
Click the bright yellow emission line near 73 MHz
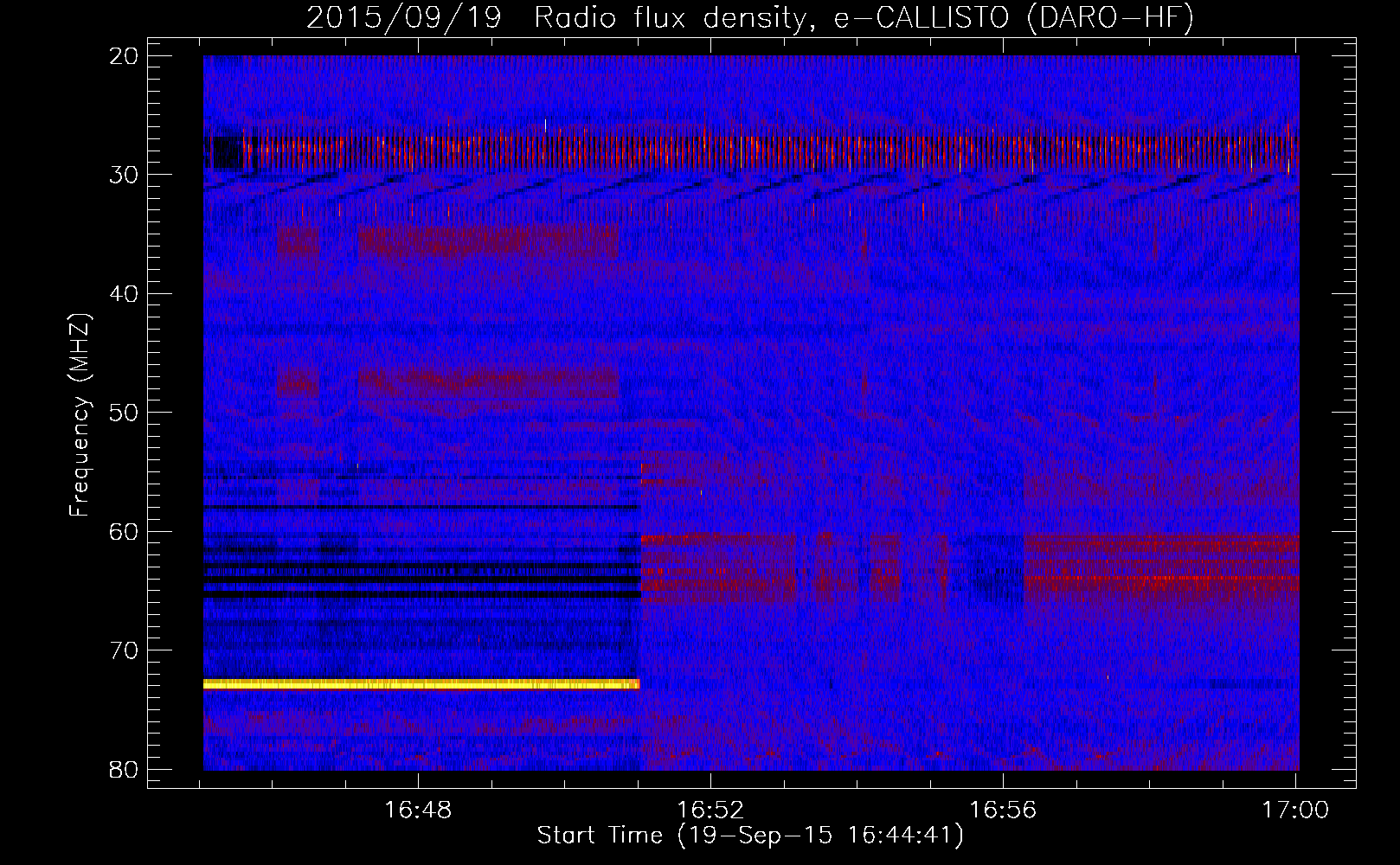pyautogui.click(x=421, y=684)
